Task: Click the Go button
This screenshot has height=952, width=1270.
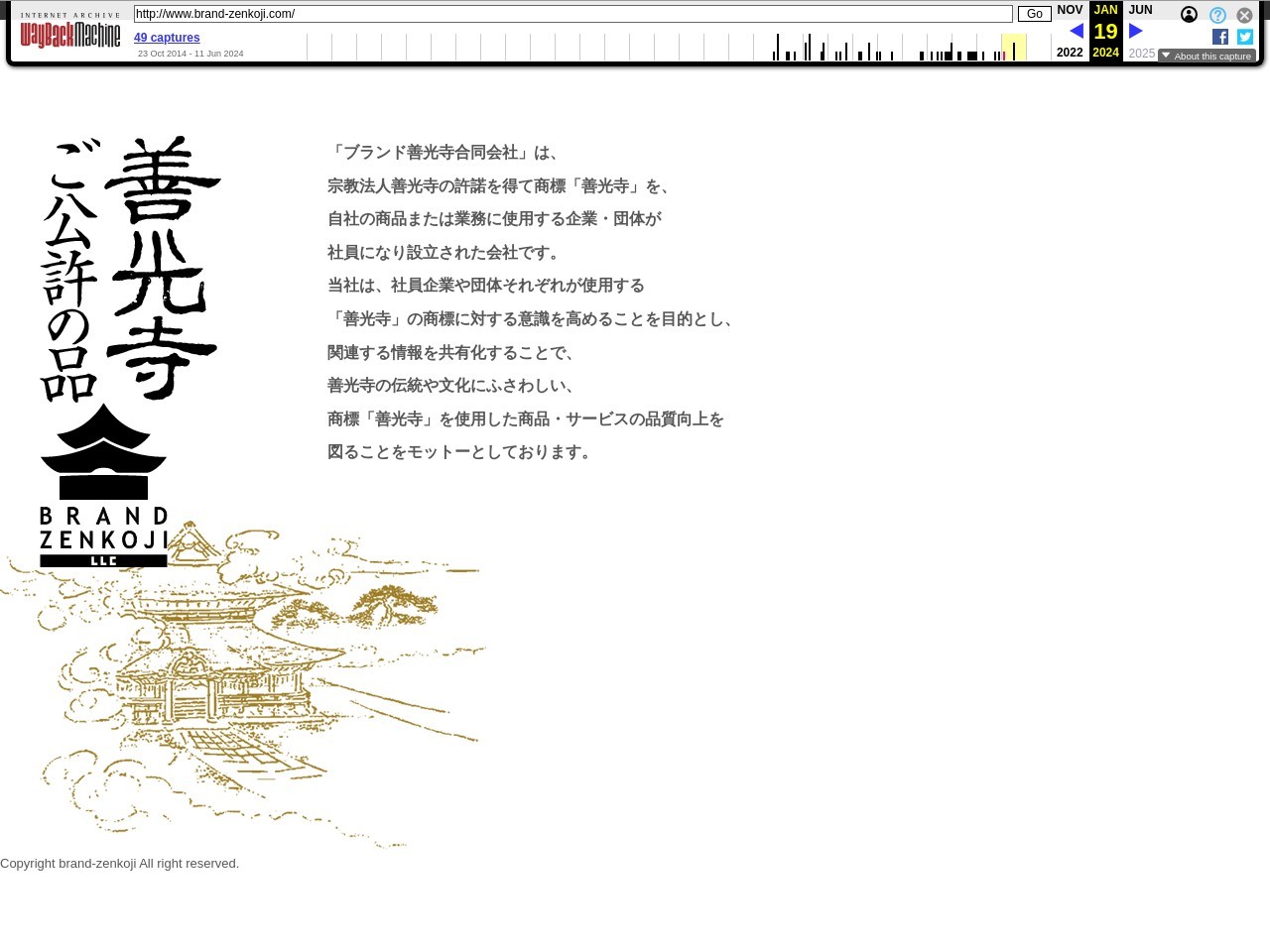Action: pyautogui.click(x=1034, y=14)
